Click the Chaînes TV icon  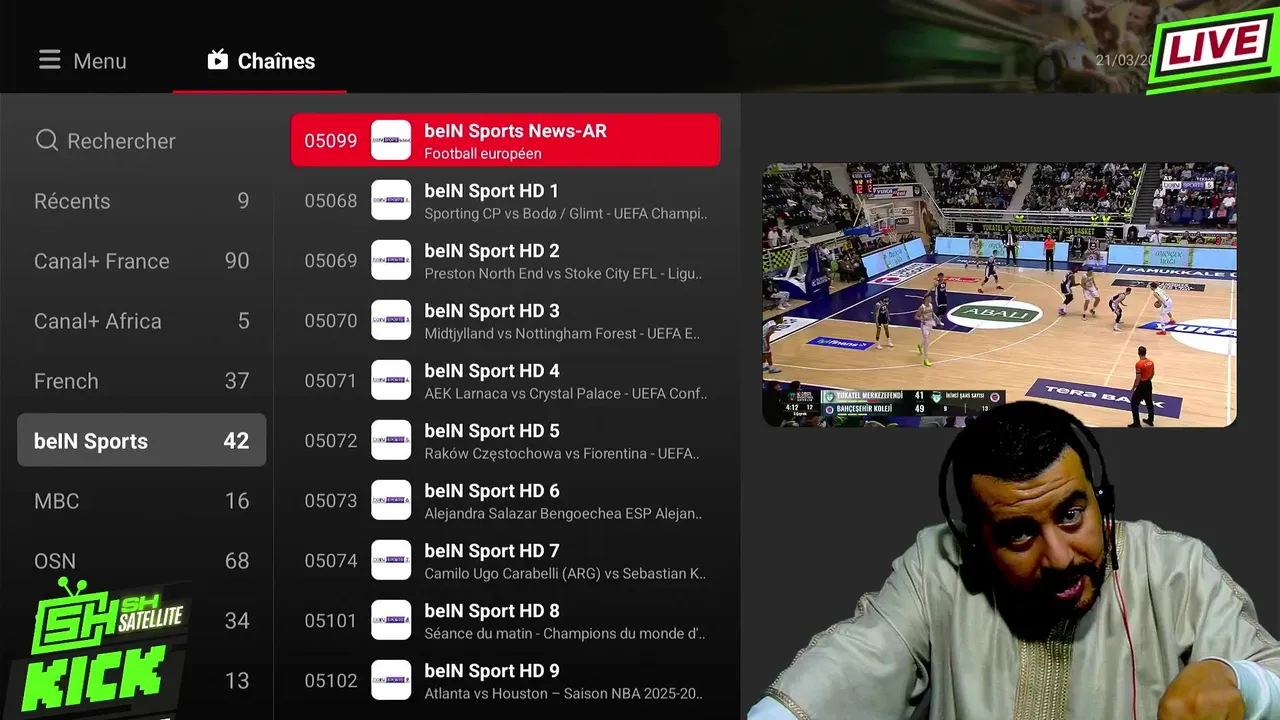pos(218,60)
